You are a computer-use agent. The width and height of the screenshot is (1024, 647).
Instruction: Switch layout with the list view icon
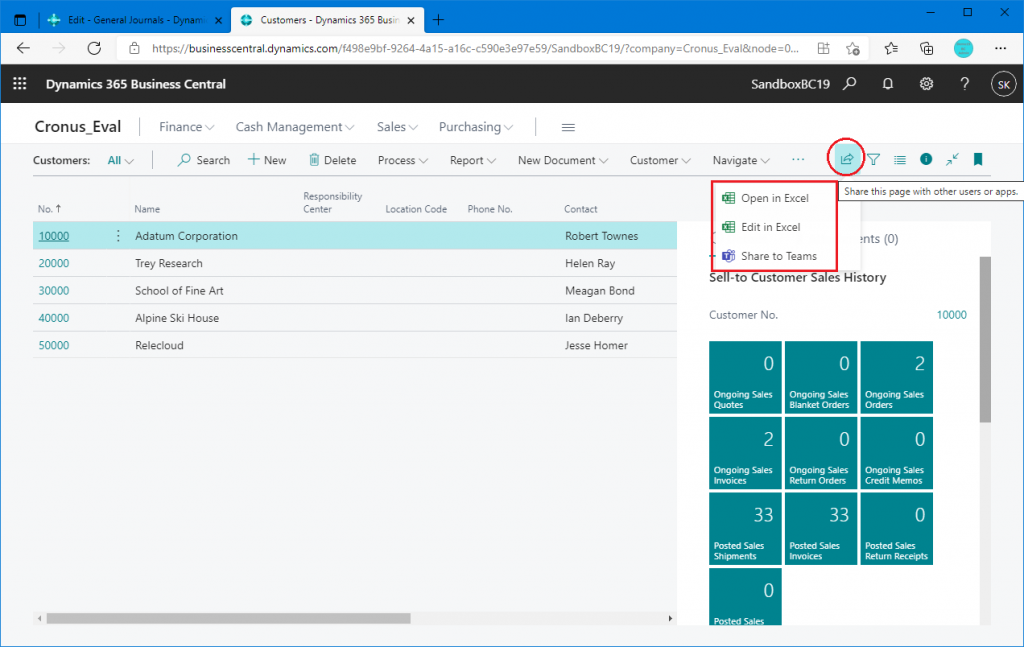[x=900, y=159]
